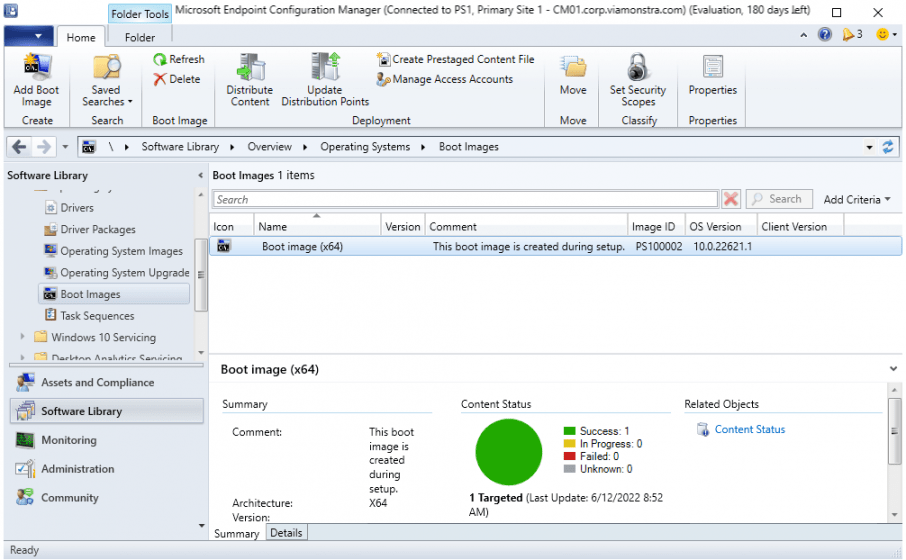Click Software Library in breadcrumb path

coord(180,147)
